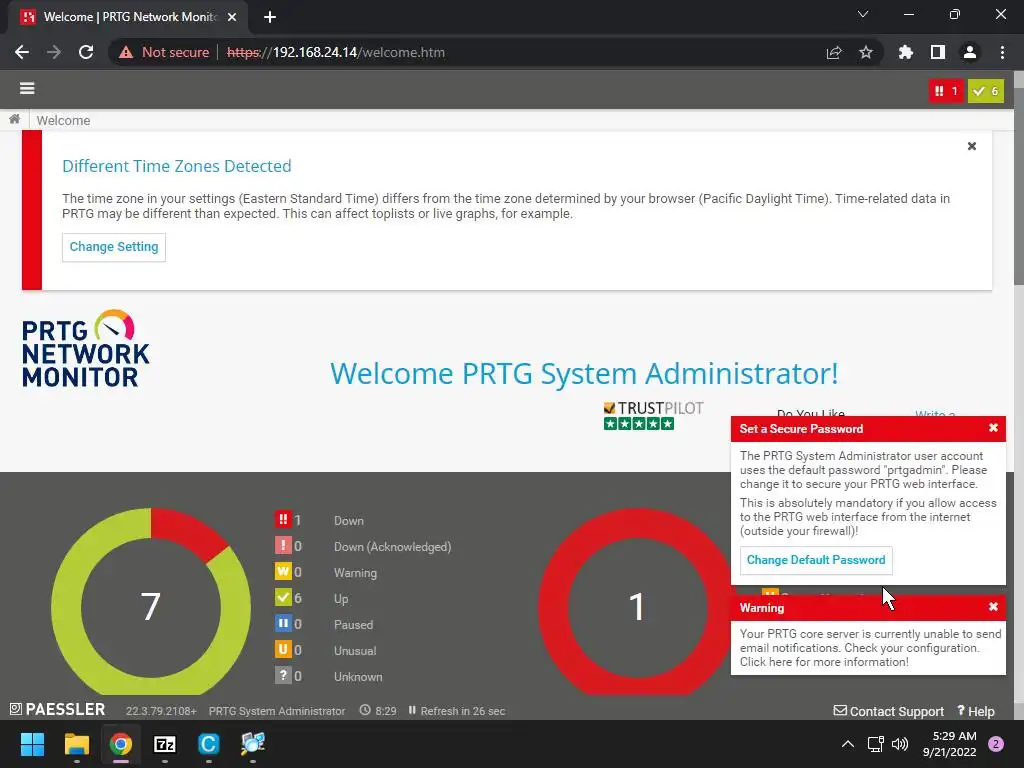The image size is (1024, 768).
Task: Open the email notification warning message
Action: [x=870, y=648]
